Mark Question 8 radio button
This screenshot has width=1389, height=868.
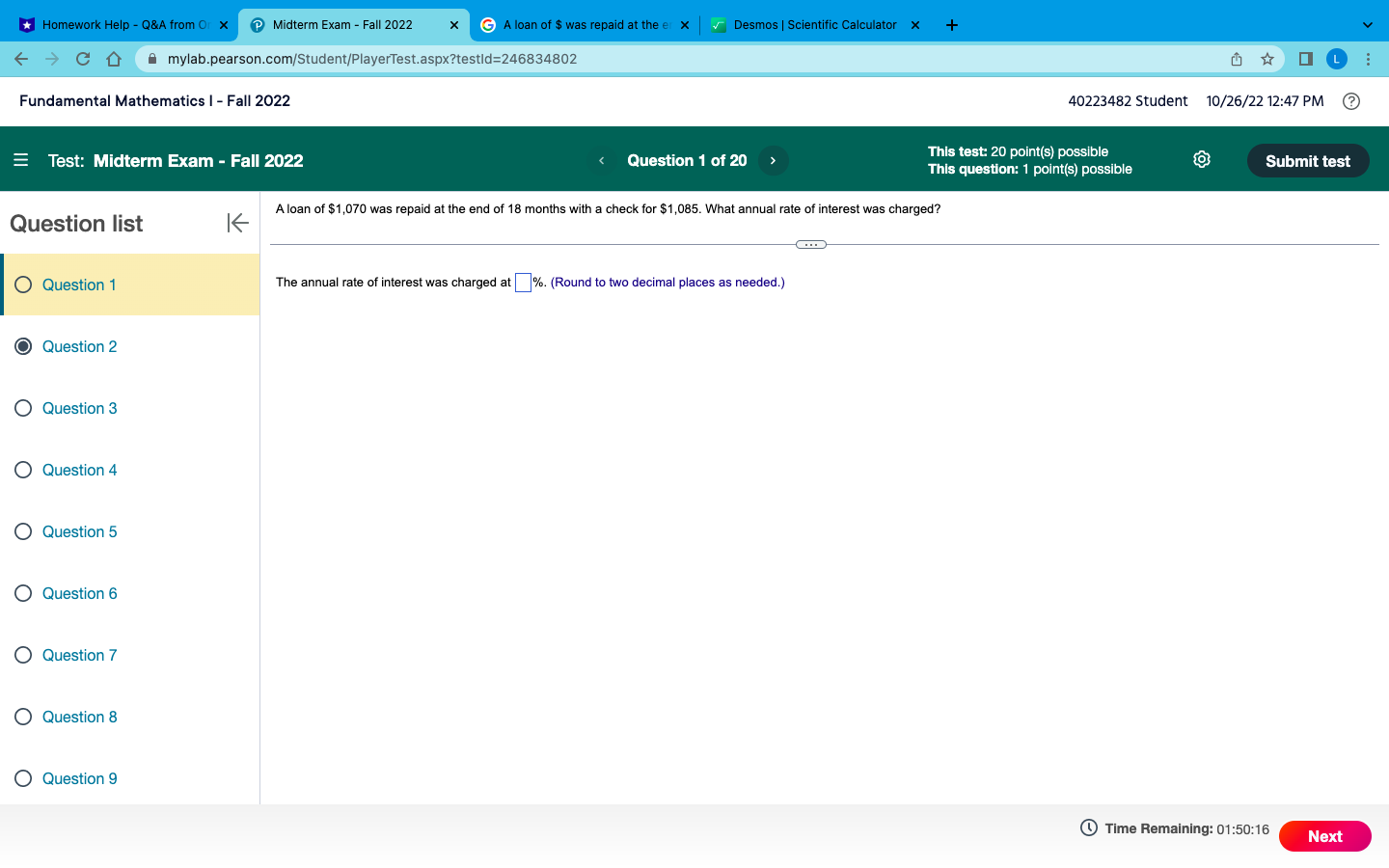point(23,717)
